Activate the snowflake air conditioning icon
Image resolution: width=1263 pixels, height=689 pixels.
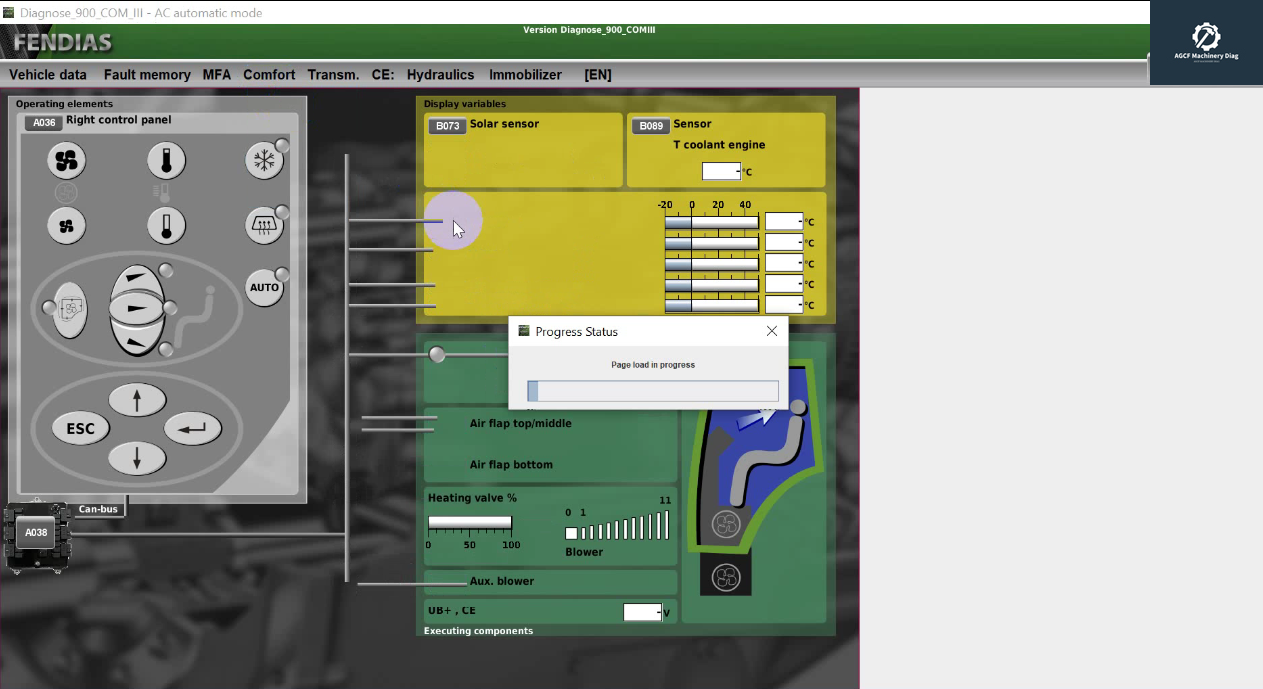[x=264, y=160]
